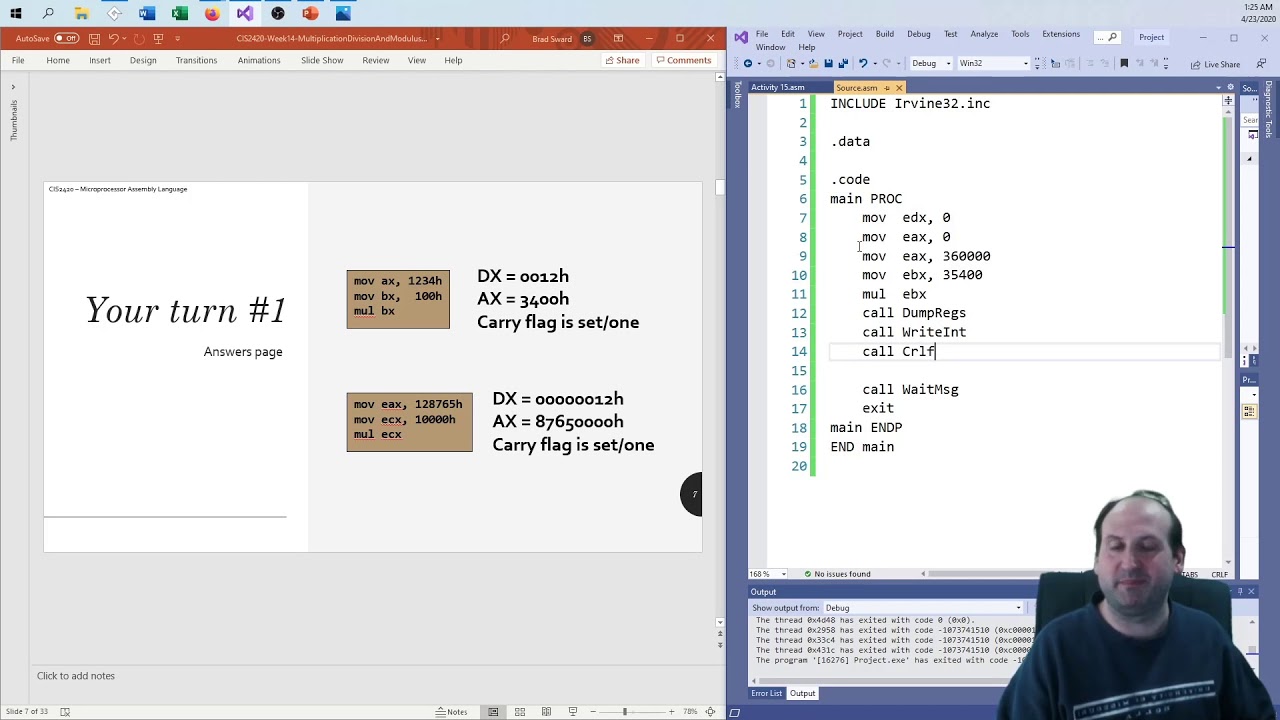Viewport: 1280px width, 720px height.
Task: Close the Source.asm tab
Action: click(x=899, y=88)
